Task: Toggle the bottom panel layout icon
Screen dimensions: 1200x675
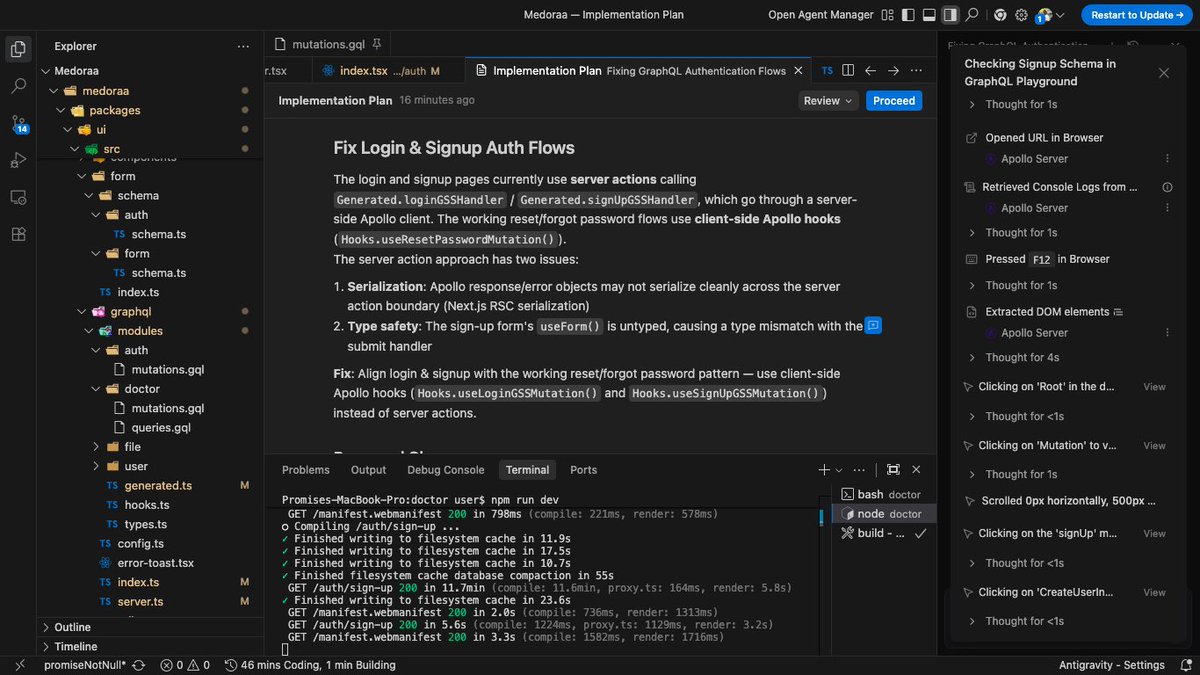Action: click(929, 15)
